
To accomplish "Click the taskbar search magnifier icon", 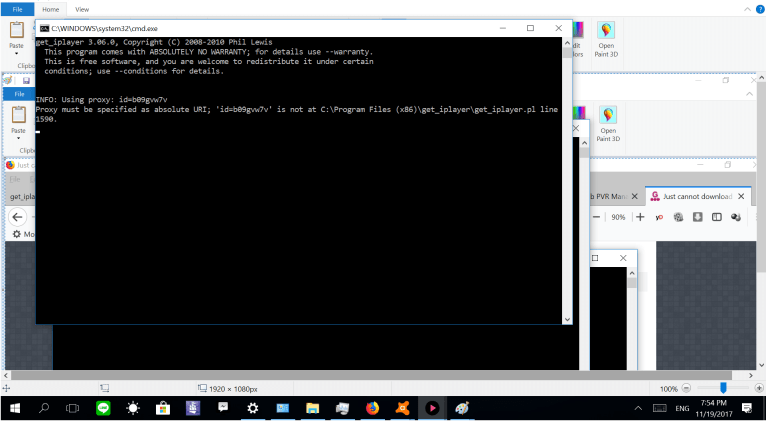I will pyautogui.click(x=45, y=408).
